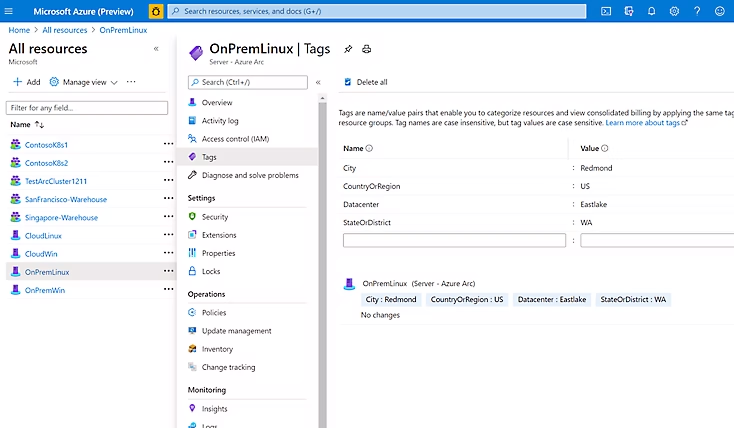Click the CountryOrRegion : US tag chip
The width and height of the screenshot is (734, 428).
coord(467,300)
